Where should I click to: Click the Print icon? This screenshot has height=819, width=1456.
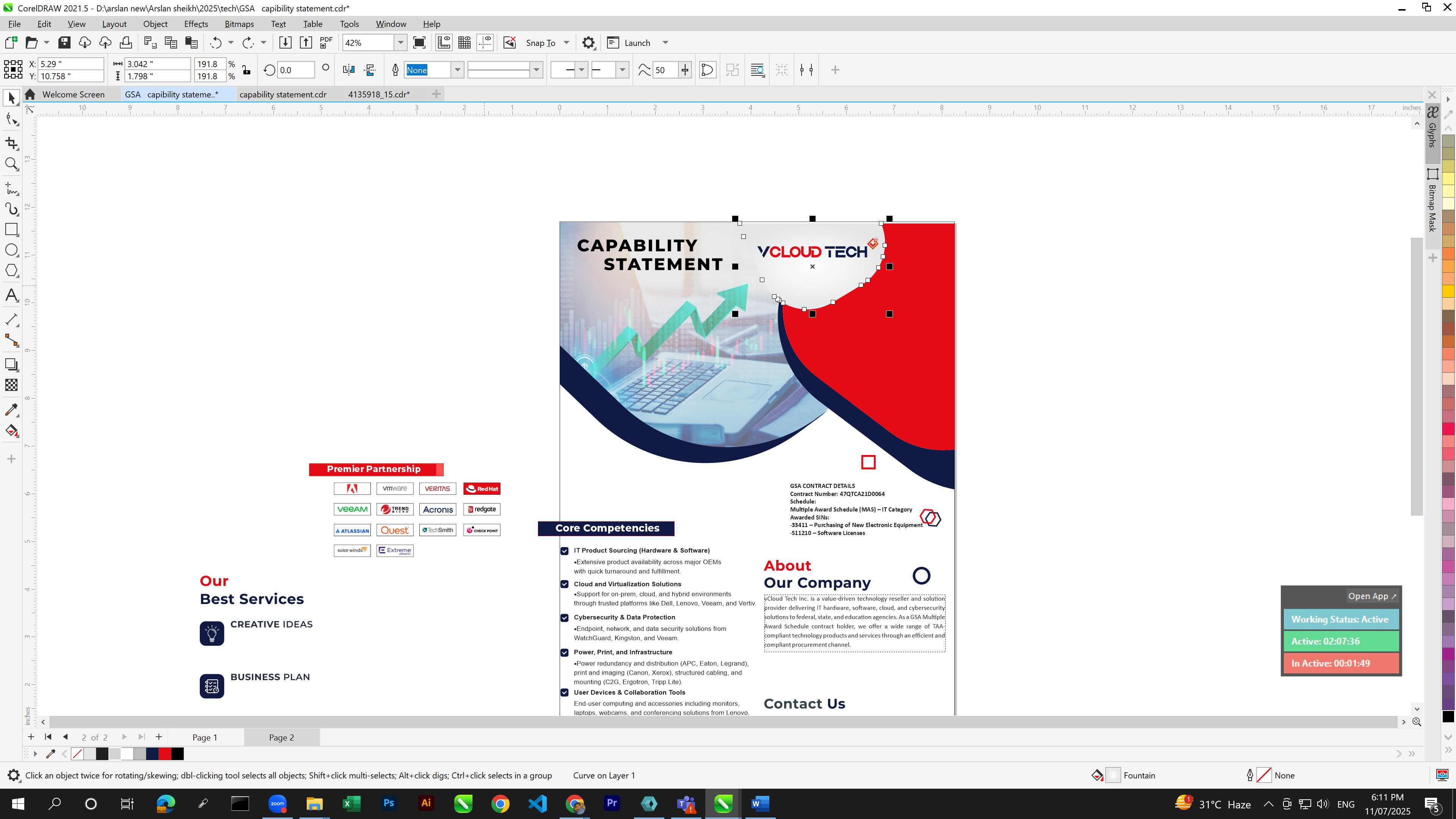[126, 43]
